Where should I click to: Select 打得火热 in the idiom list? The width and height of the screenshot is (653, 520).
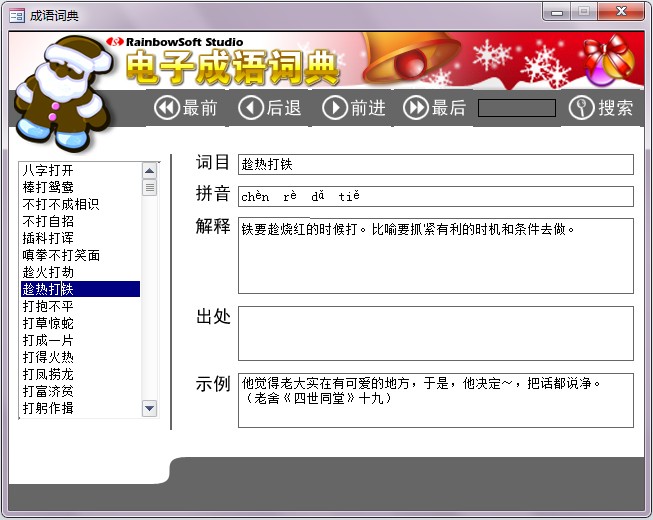[x=80, y=357]
